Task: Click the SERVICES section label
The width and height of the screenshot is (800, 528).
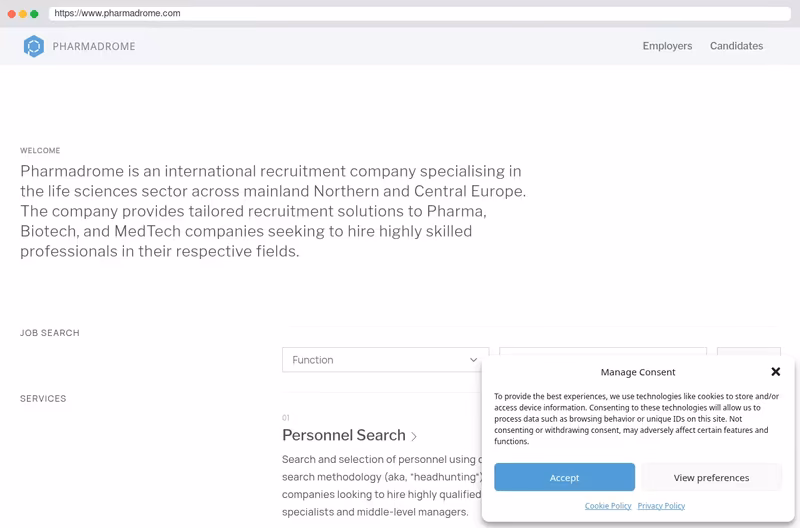Action: [x=43, y=398]
